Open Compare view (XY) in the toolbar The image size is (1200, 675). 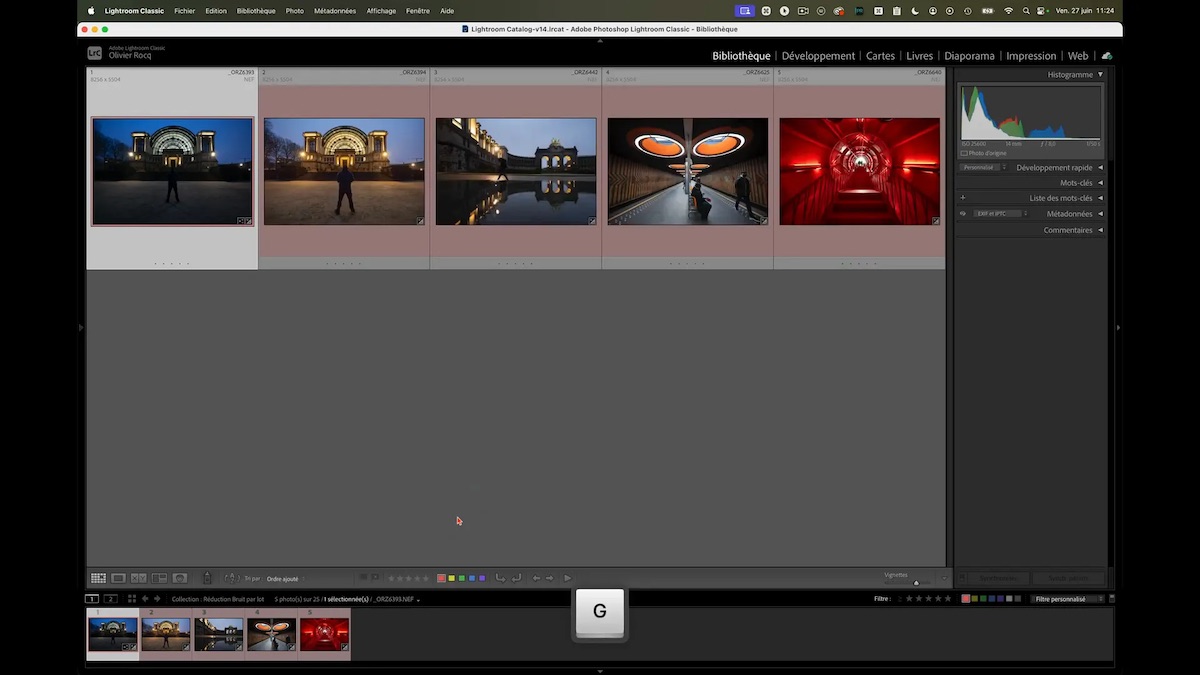[138, 578]
